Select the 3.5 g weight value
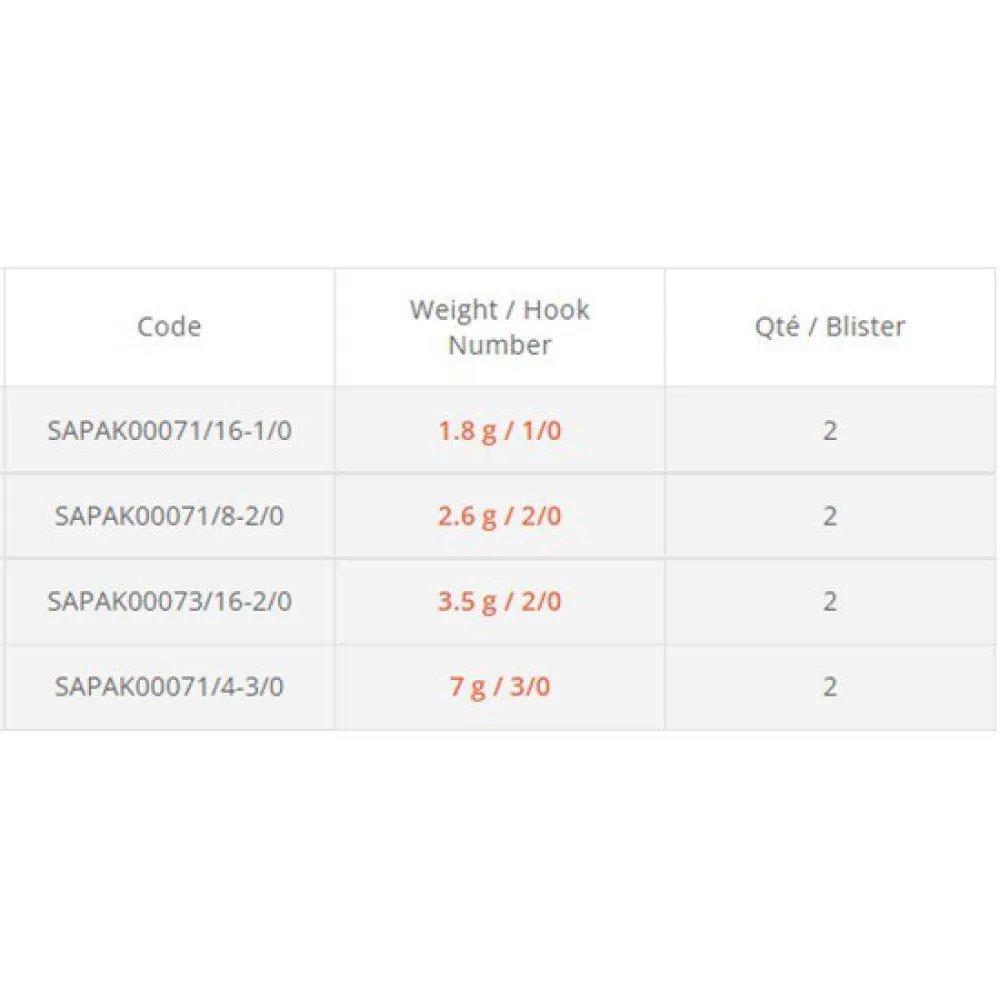The image size is (1000, 1000). (463, 602)
